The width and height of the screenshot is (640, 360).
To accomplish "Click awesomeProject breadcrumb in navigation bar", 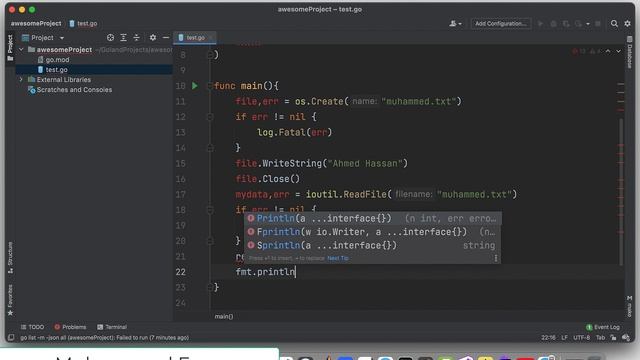I will pos(36,24).
